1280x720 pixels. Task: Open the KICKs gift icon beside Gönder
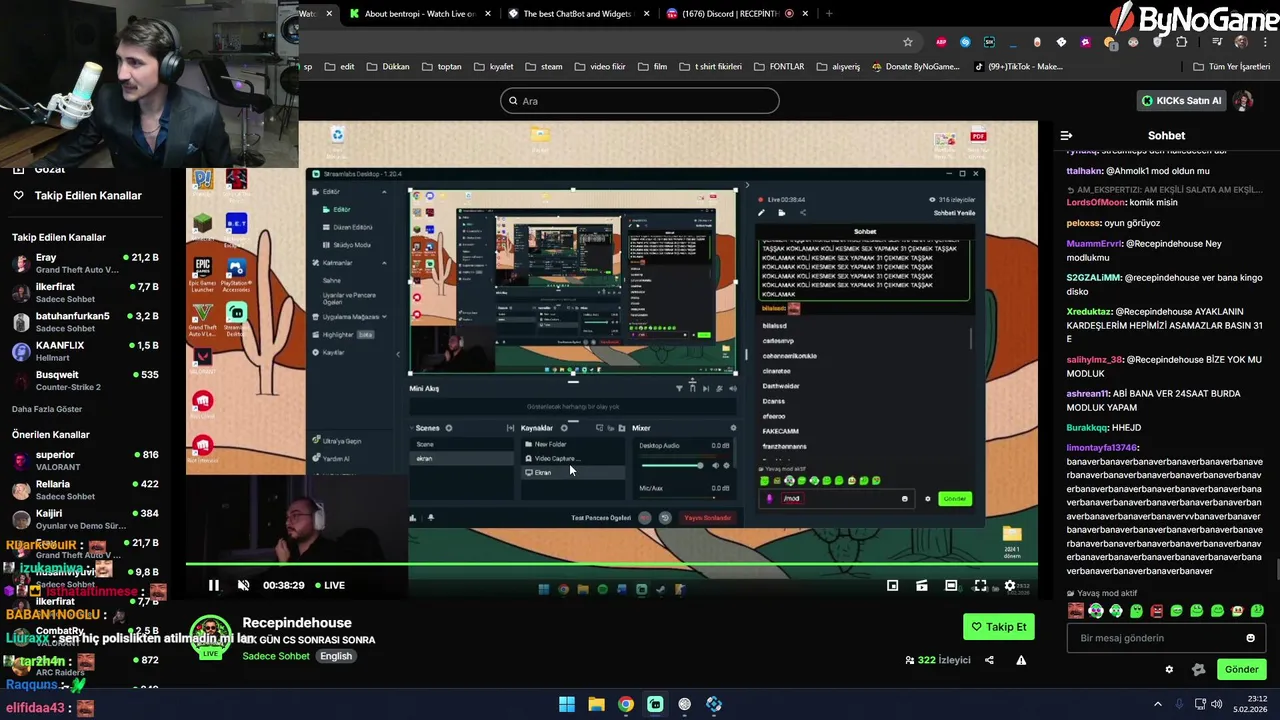(1198, 669)
